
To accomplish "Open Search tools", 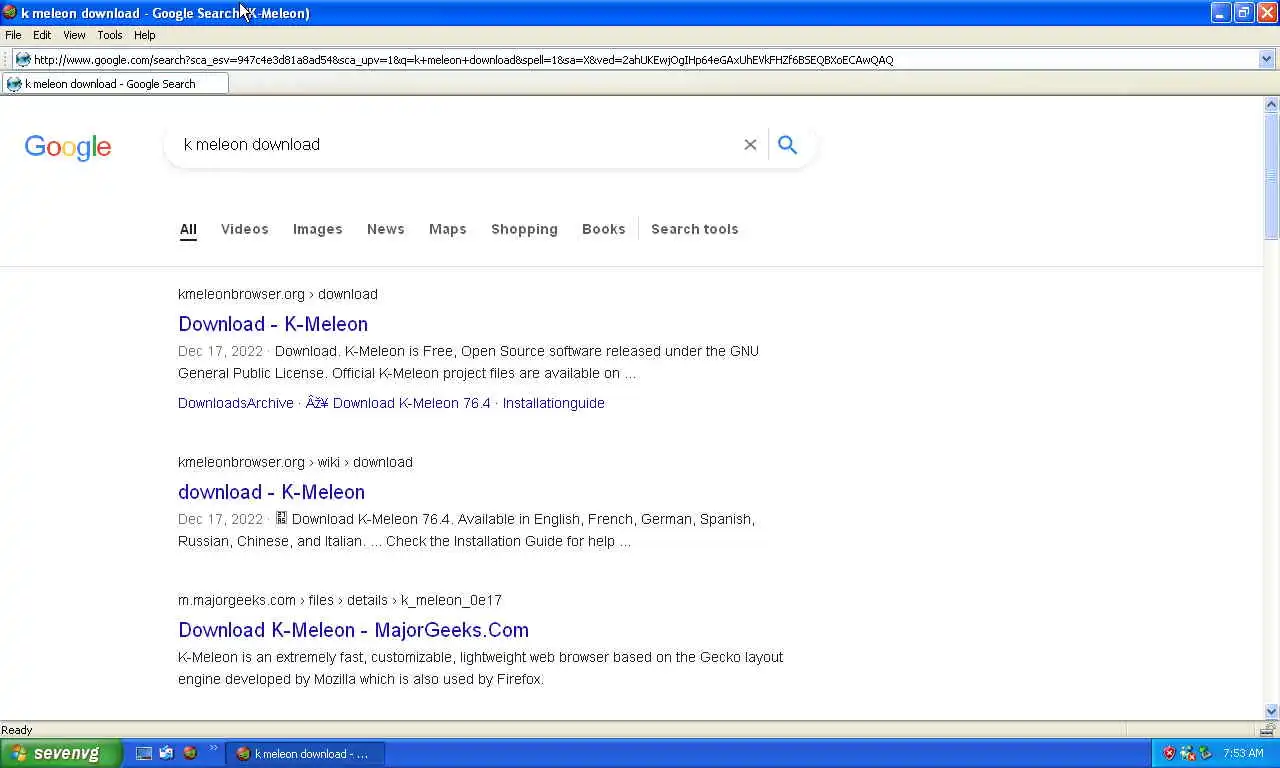I will [x=695, y=229].
